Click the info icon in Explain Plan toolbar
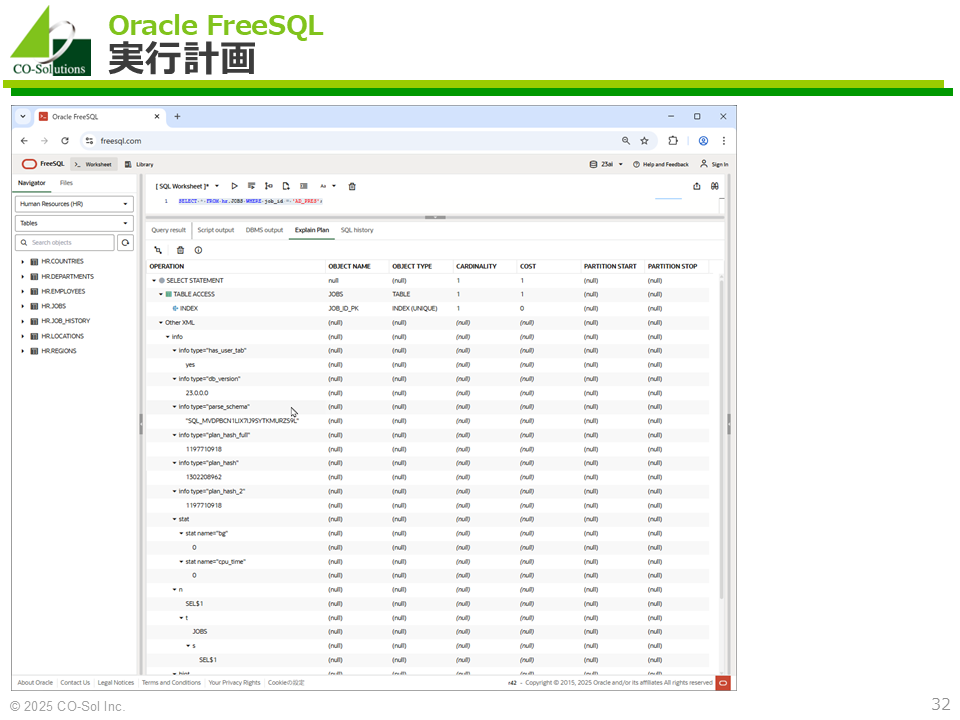The height and width of the screenshot is (720, 960). [x=199, y=250]
